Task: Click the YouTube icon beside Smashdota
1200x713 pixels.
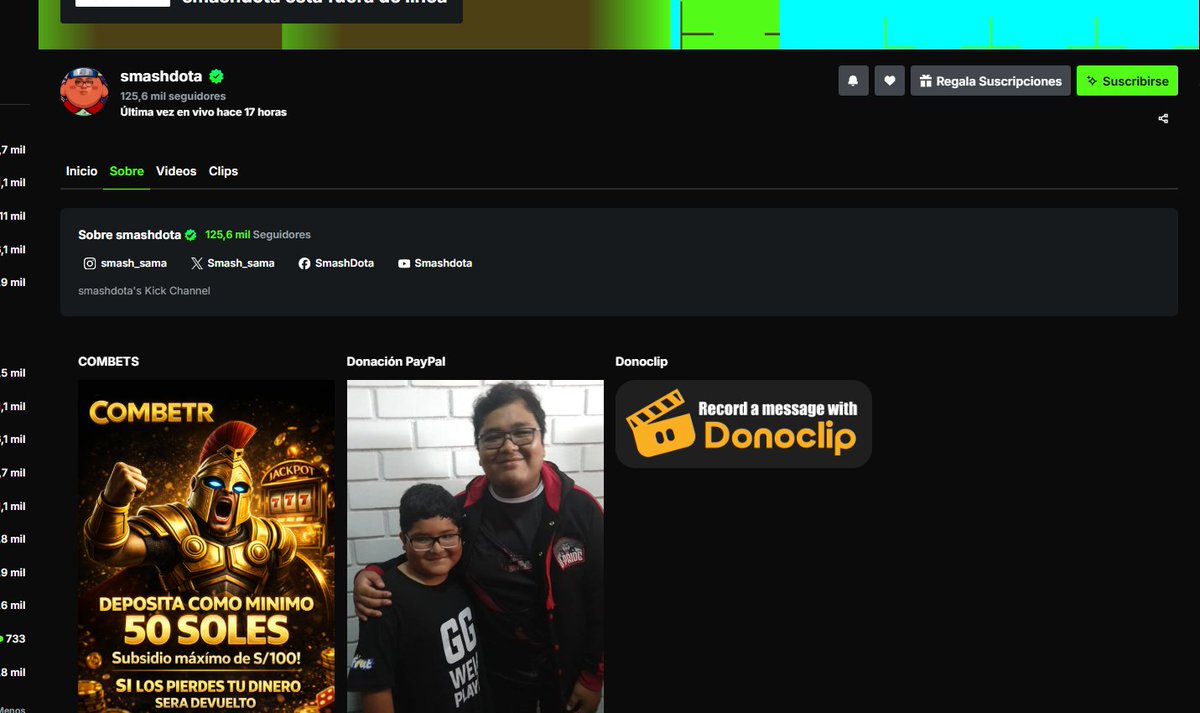Action: (404, 263)
